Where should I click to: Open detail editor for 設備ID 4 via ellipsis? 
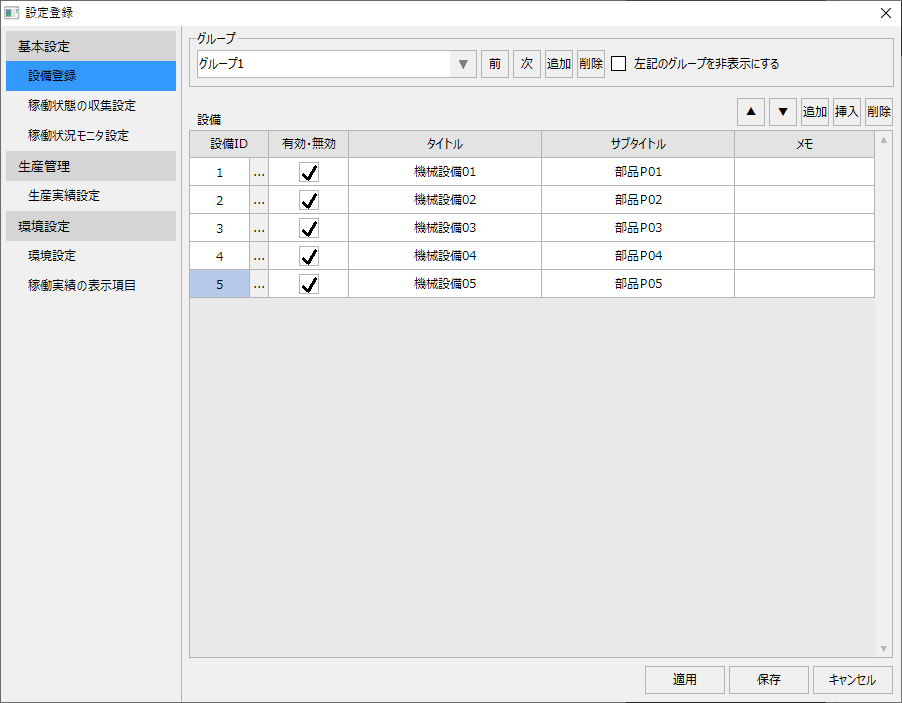[258, 255]
